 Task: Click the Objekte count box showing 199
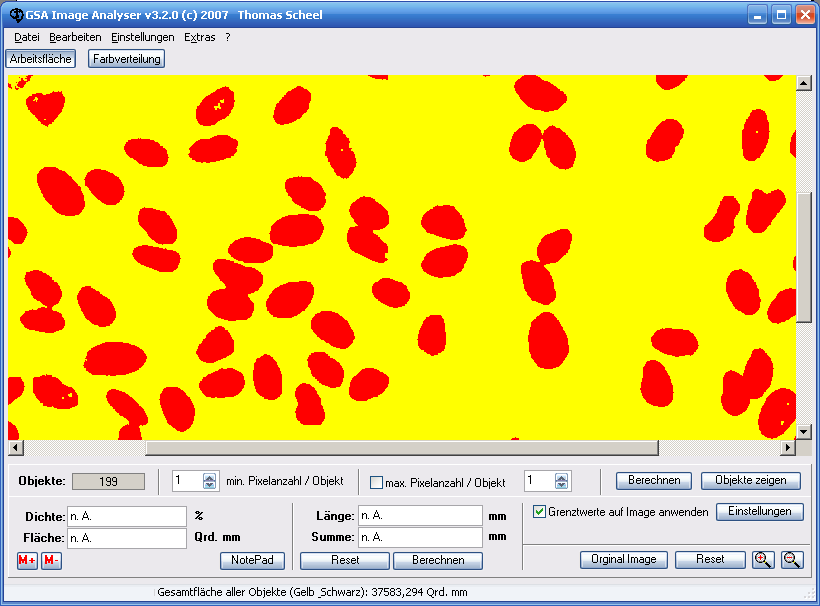tap(108, 482)
